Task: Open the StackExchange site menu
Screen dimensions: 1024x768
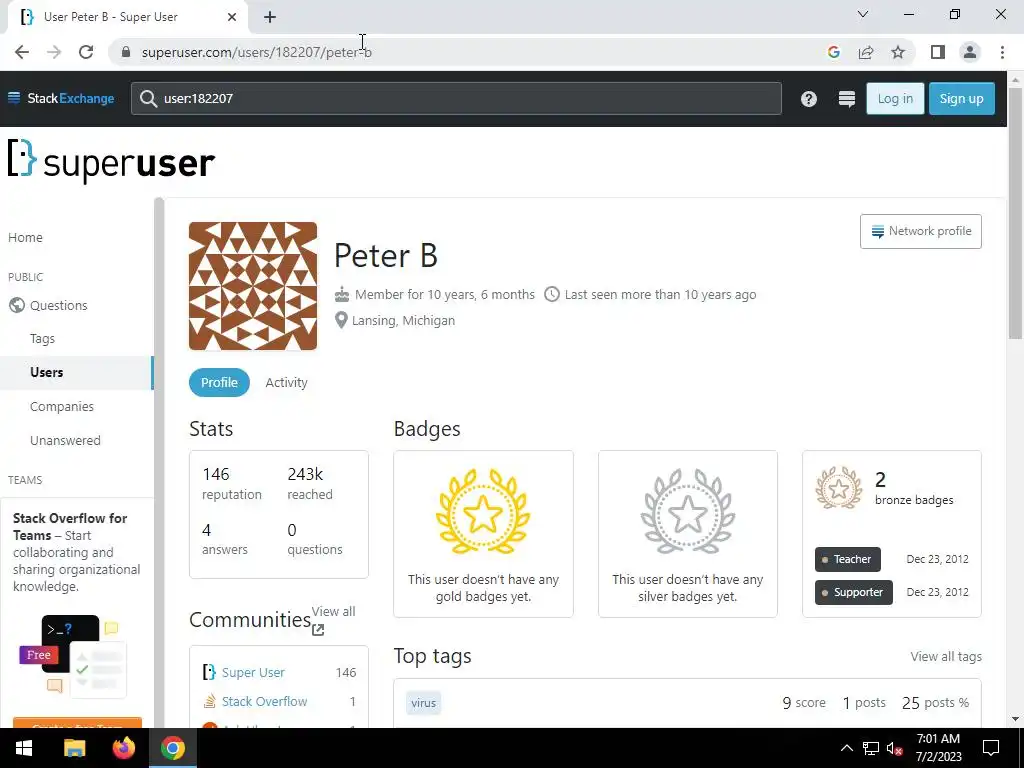Action: click(61, 99)
